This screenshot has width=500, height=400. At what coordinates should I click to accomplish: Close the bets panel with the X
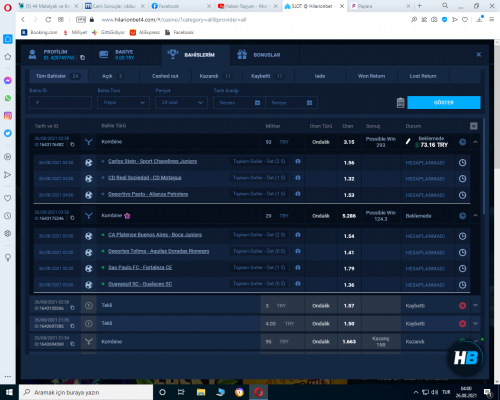(478, 54)
